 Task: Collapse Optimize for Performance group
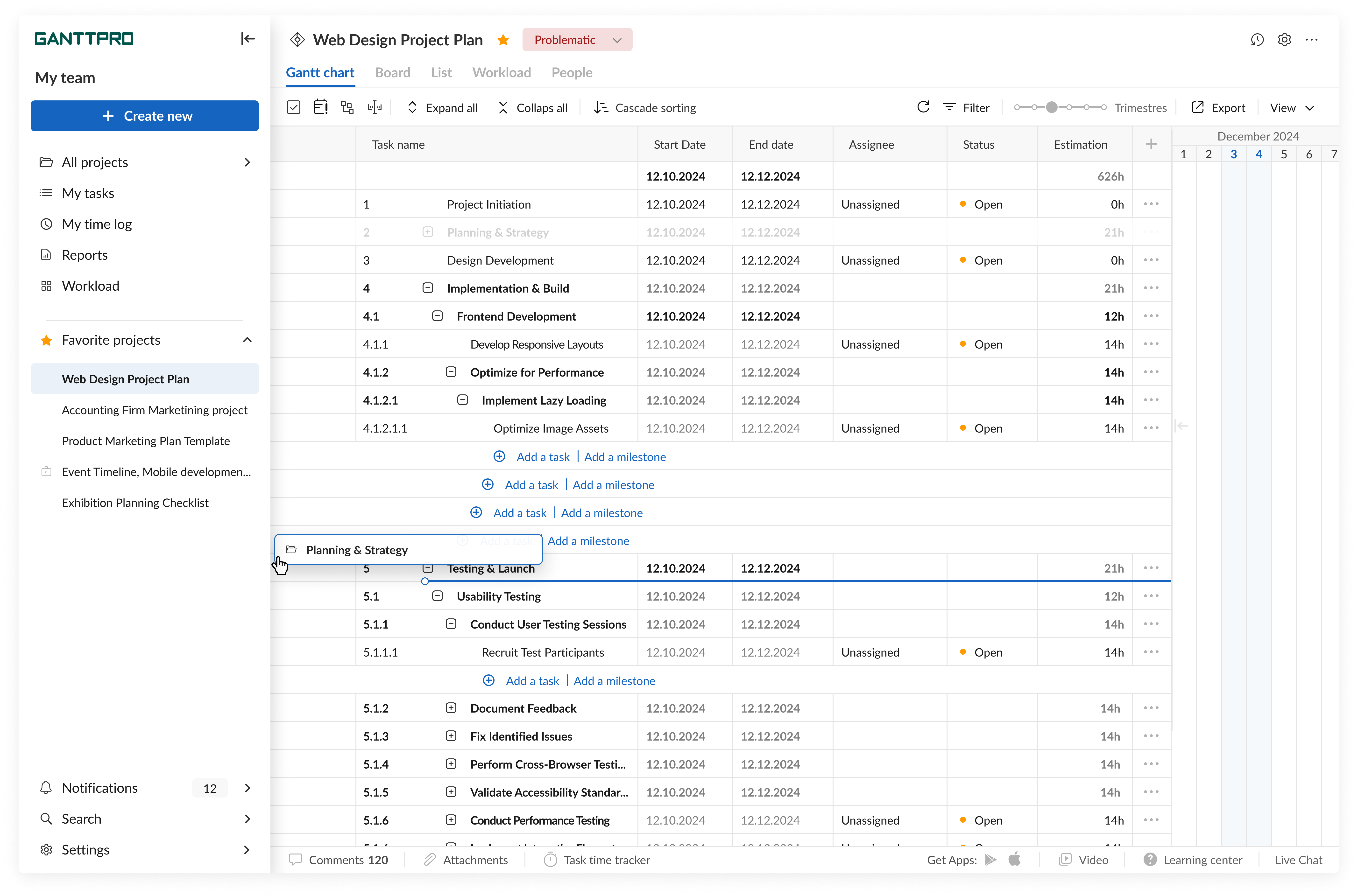point(451,372)
